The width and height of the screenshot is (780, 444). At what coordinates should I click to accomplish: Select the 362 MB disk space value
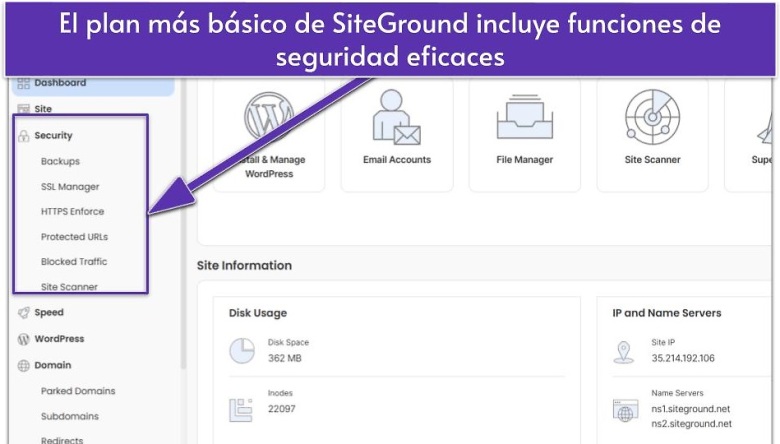(x=285, y=358)
